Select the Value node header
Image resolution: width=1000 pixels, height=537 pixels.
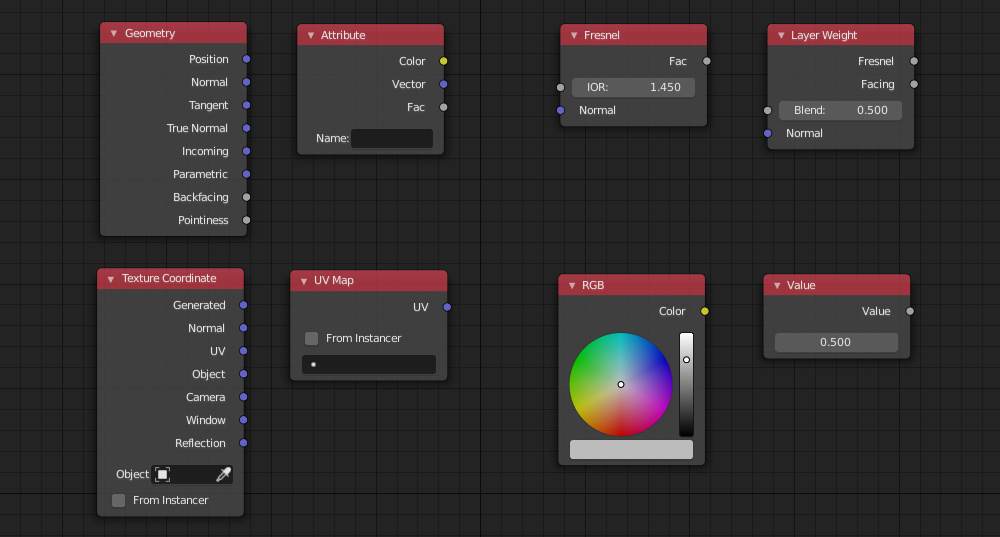(x=837, y=285)
